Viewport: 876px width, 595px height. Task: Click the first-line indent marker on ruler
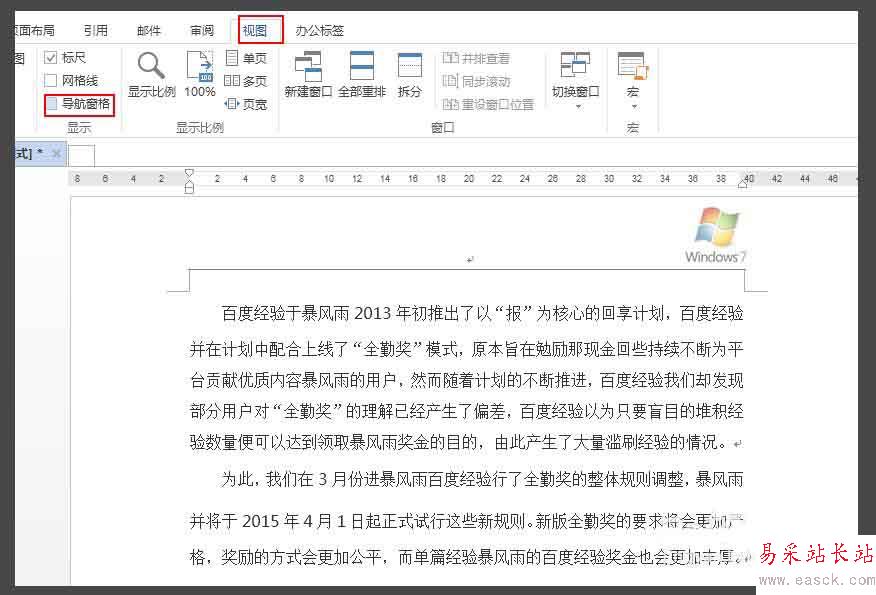click(189, 173)
